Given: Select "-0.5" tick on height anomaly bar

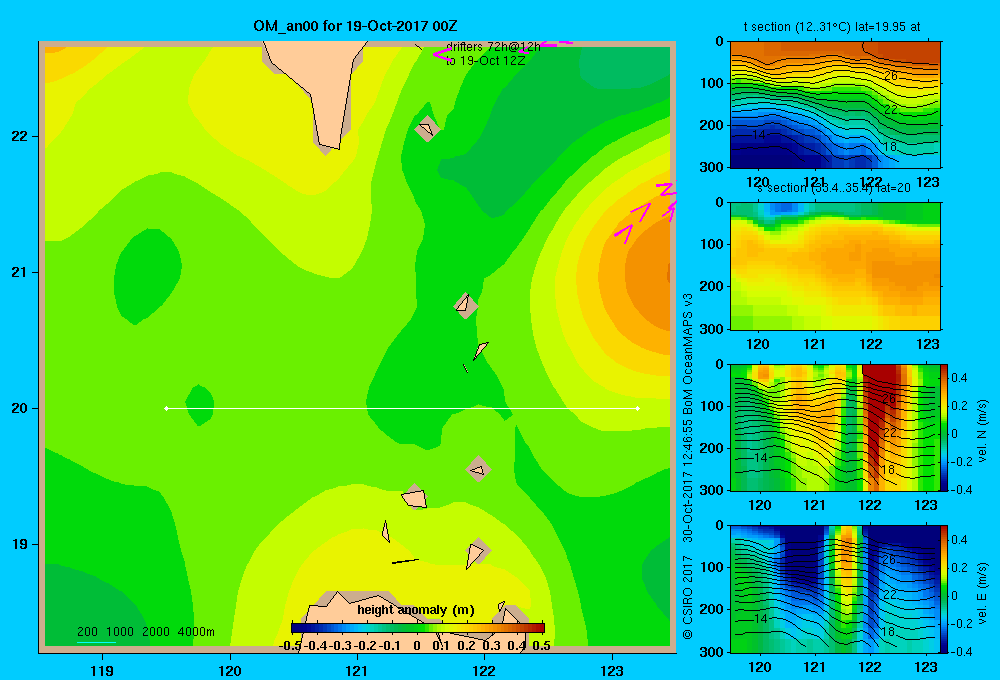Looking at the screenshot, I should click(290, 646).
